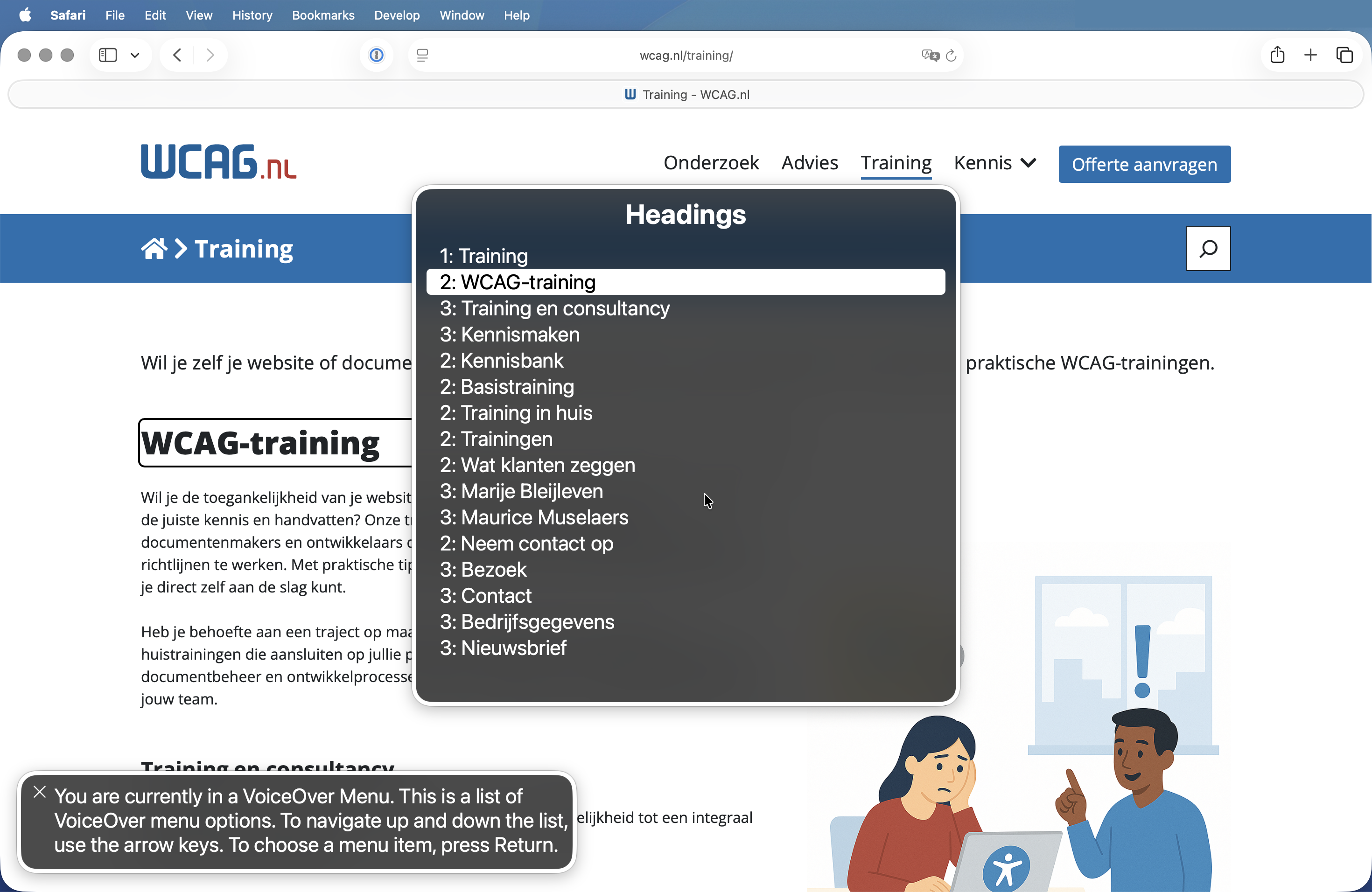Navigate to the Advies page
Screen dimensions: 1372x892
click(809, 163)
